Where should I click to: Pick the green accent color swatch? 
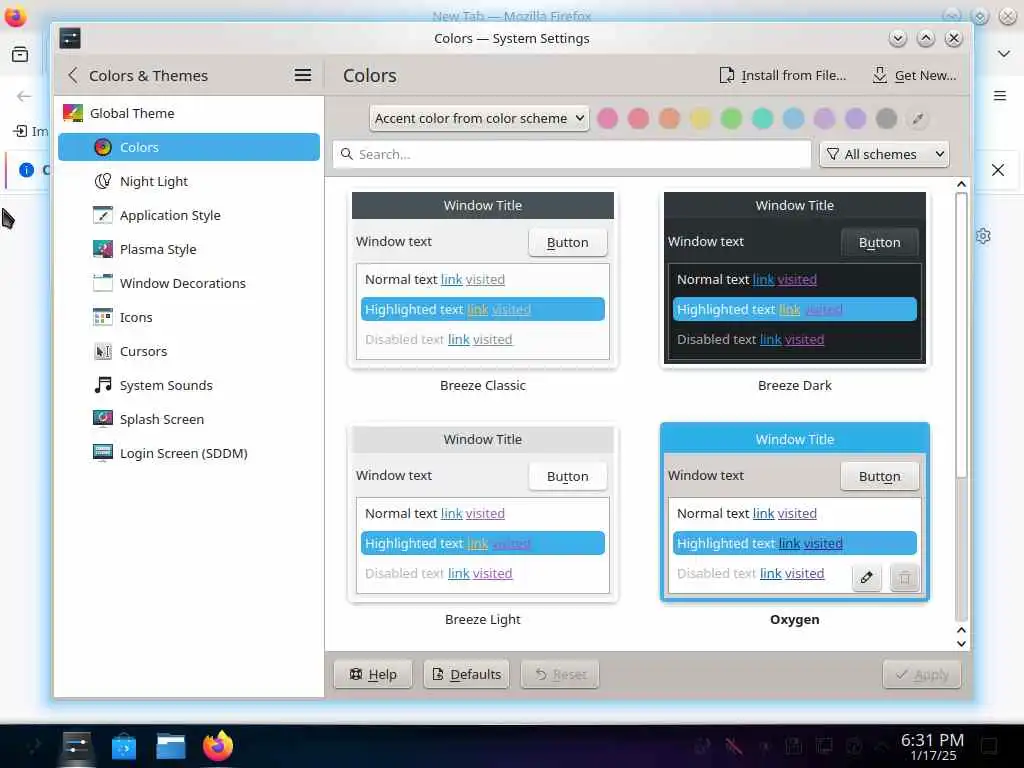tap(731, 118)
